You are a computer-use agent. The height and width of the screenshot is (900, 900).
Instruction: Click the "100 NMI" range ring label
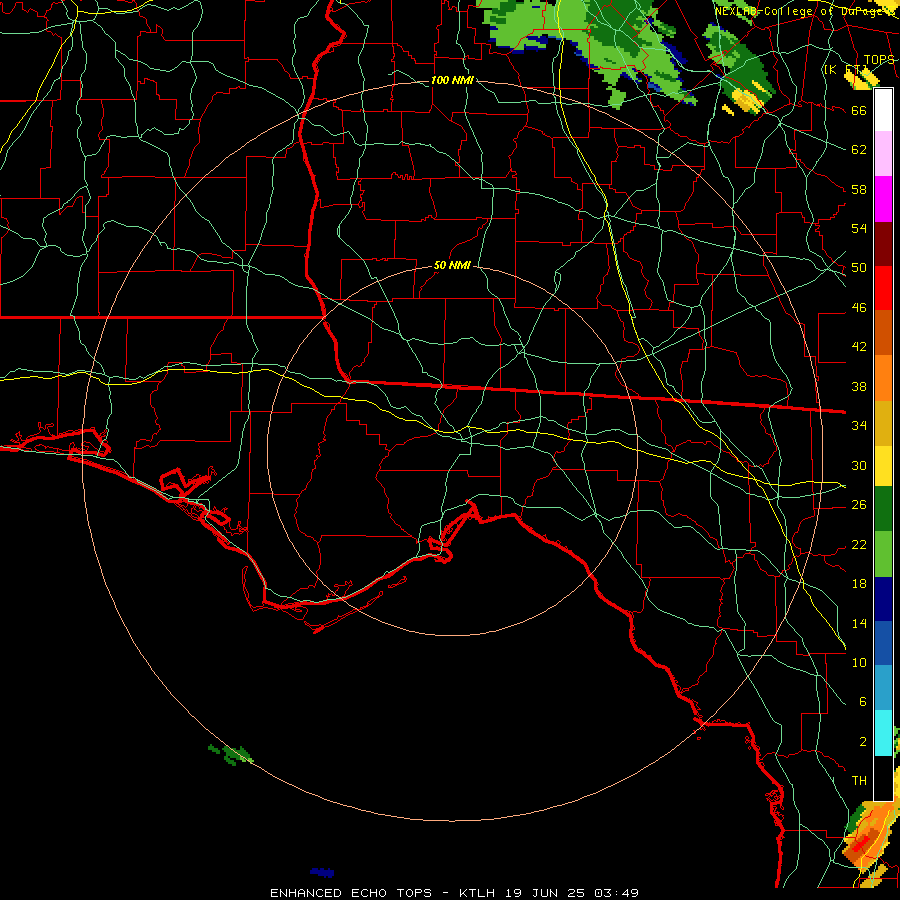[452, 80]
